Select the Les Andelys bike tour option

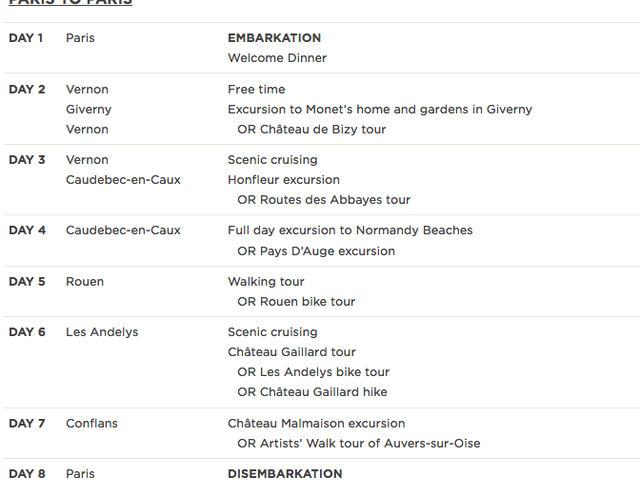[313, 372]
